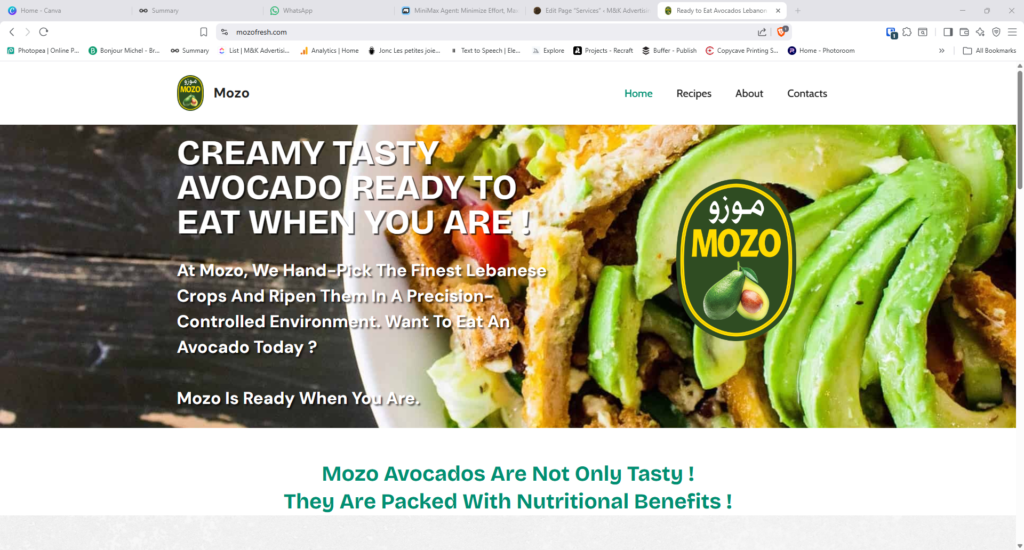Open the extensions puzzle icon
Viewport: 1024px width, 550px height.
[x=907, y=31]
